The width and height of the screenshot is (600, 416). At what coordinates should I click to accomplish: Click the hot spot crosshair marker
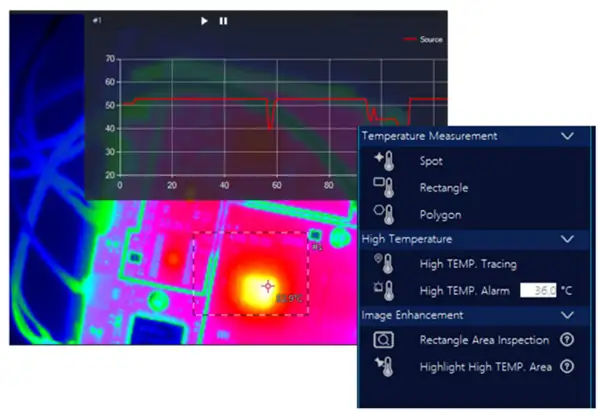pos(267,286)
